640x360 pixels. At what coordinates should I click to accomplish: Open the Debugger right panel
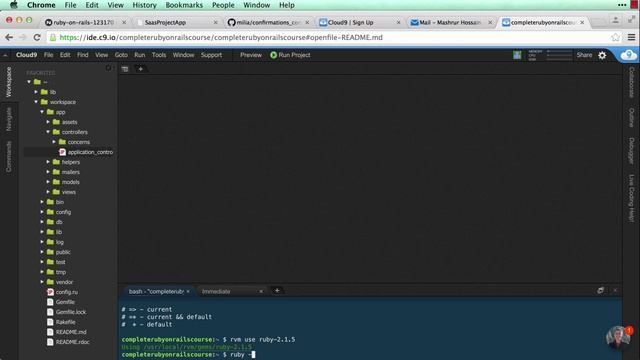tap(631, 151)
